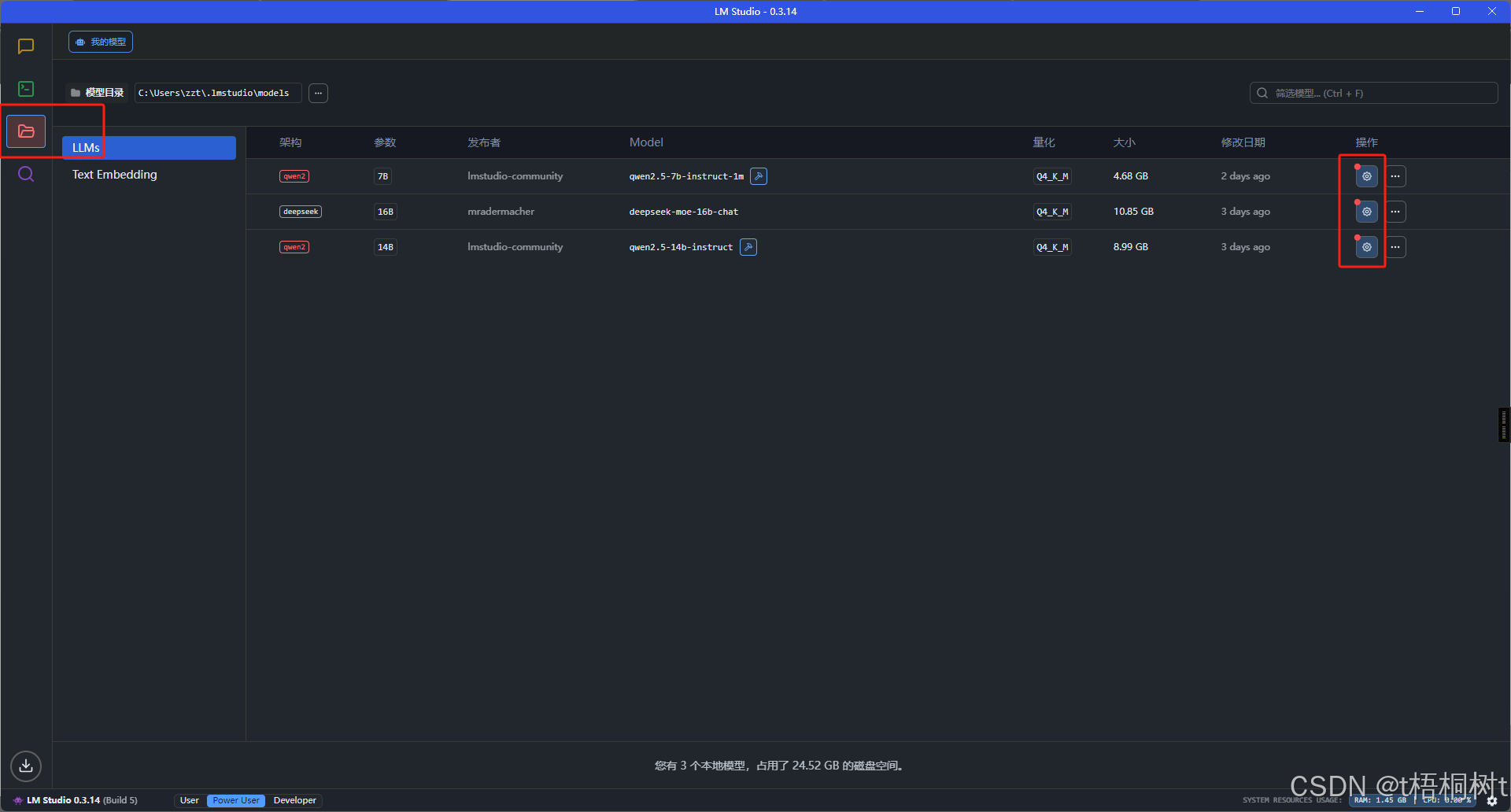
Task: Sort by 量化 column header
Action: pos(1044,142)
